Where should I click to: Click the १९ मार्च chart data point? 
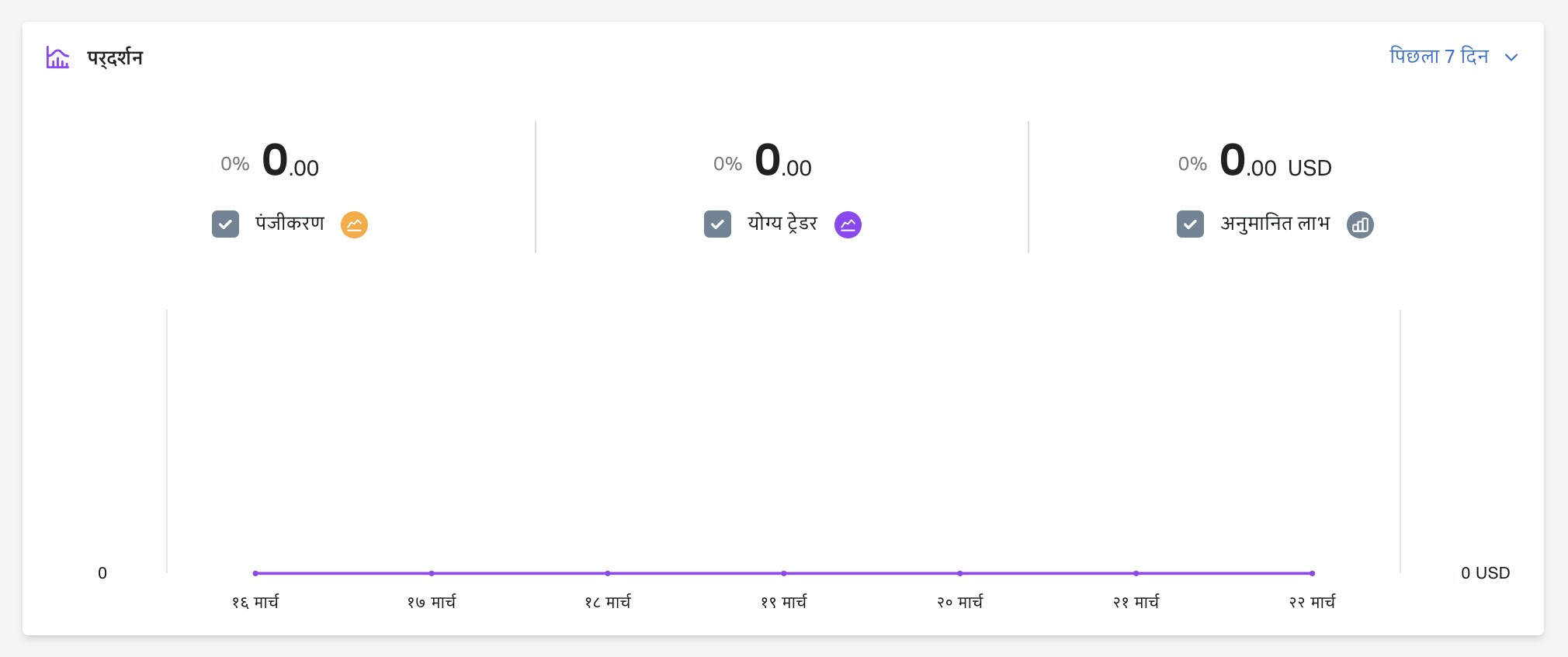click(784, 573)
